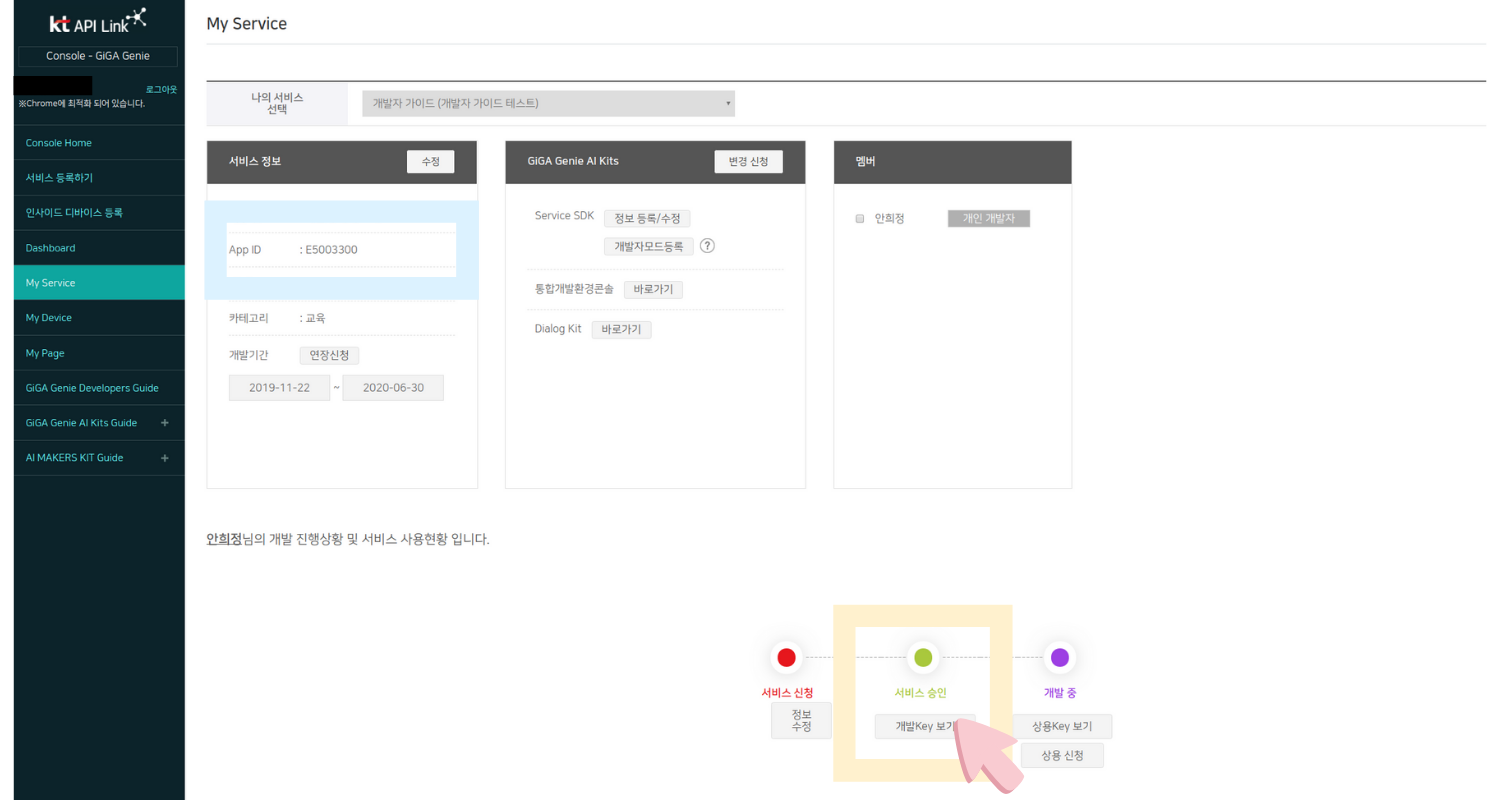Click the 서비스 승인 step label
1500x800 pixels.
pos(921,693)
